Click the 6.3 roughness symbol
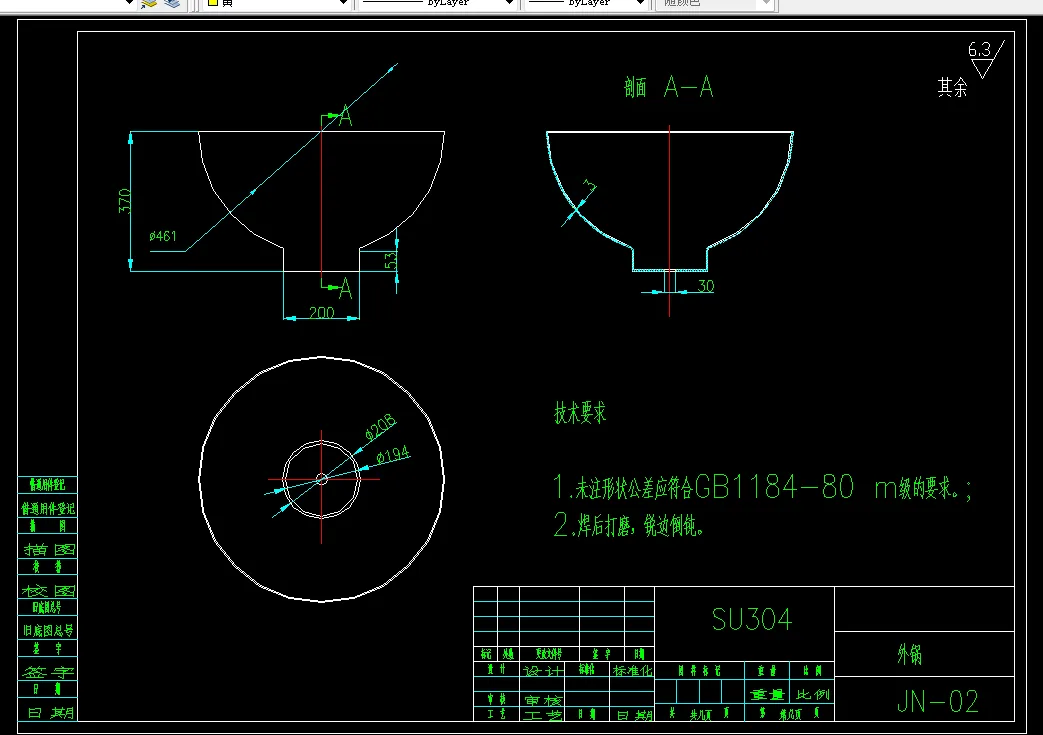This screenshot has width=1043, height=735. click(x=984, y=59)
